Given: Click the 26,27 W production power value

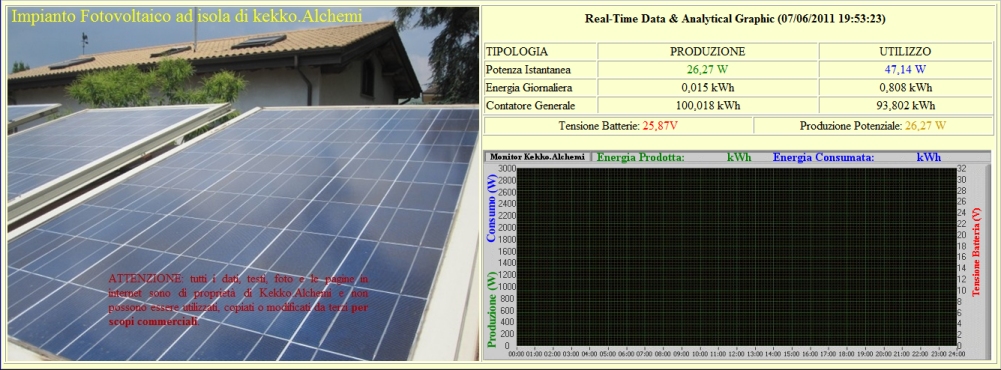Looking at the screenshot, I should [x=707, y=70].
